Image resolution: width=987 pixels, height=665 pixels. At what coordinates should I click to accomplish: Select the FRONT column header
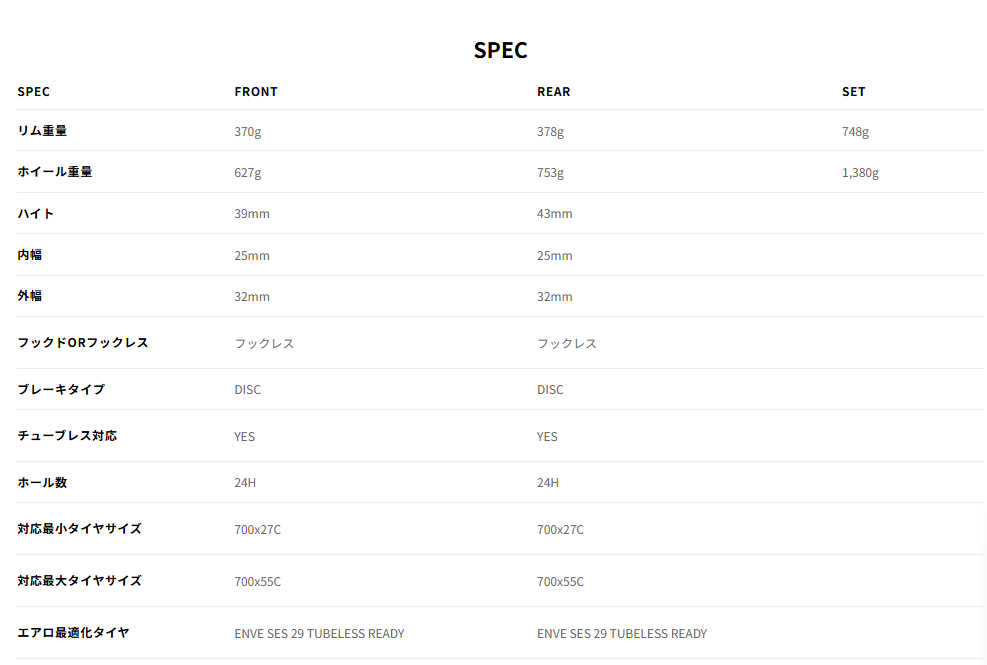coord(256,92)
